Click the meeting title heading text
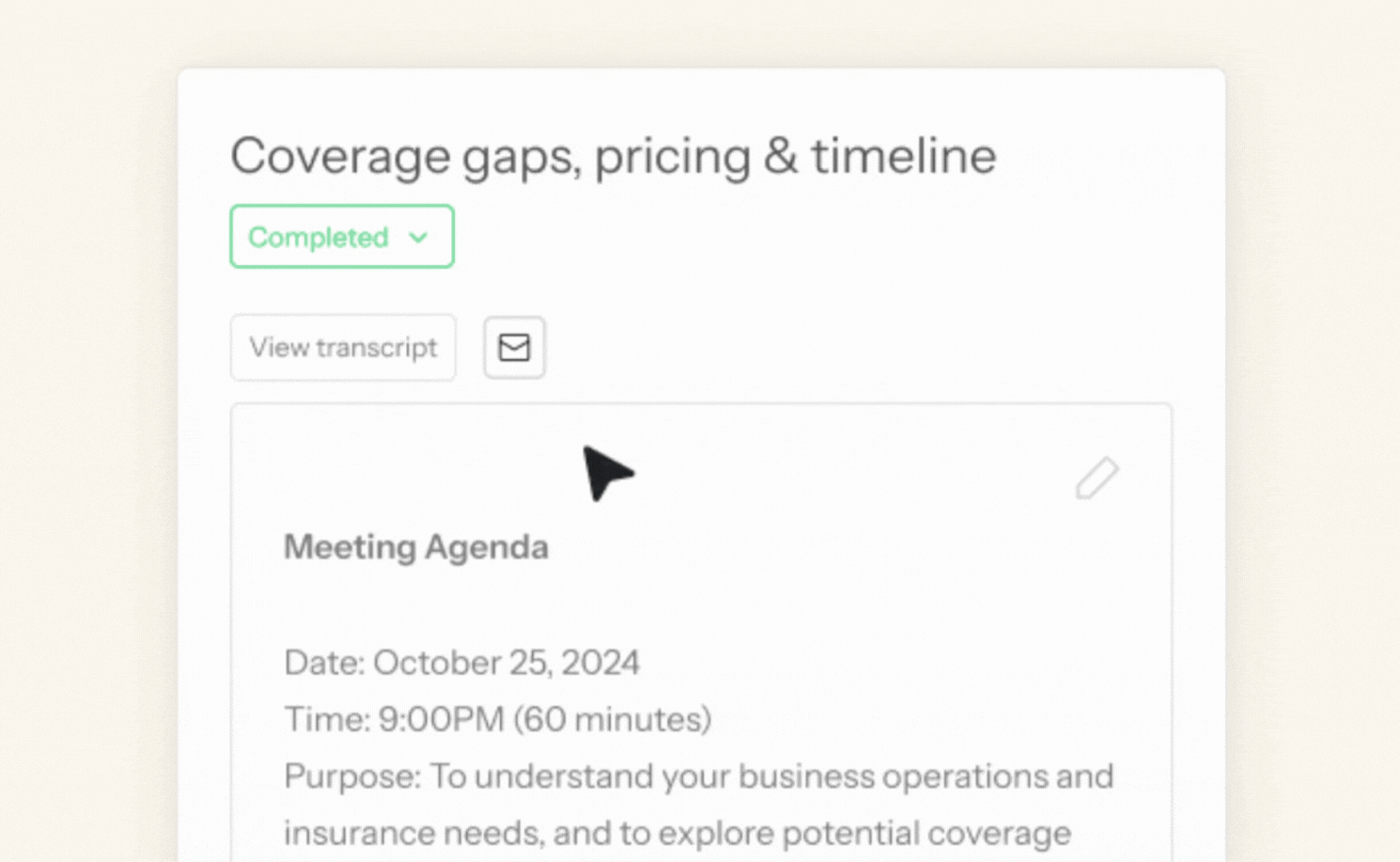Screen dimensions: 1400x862 coord(613,156)
